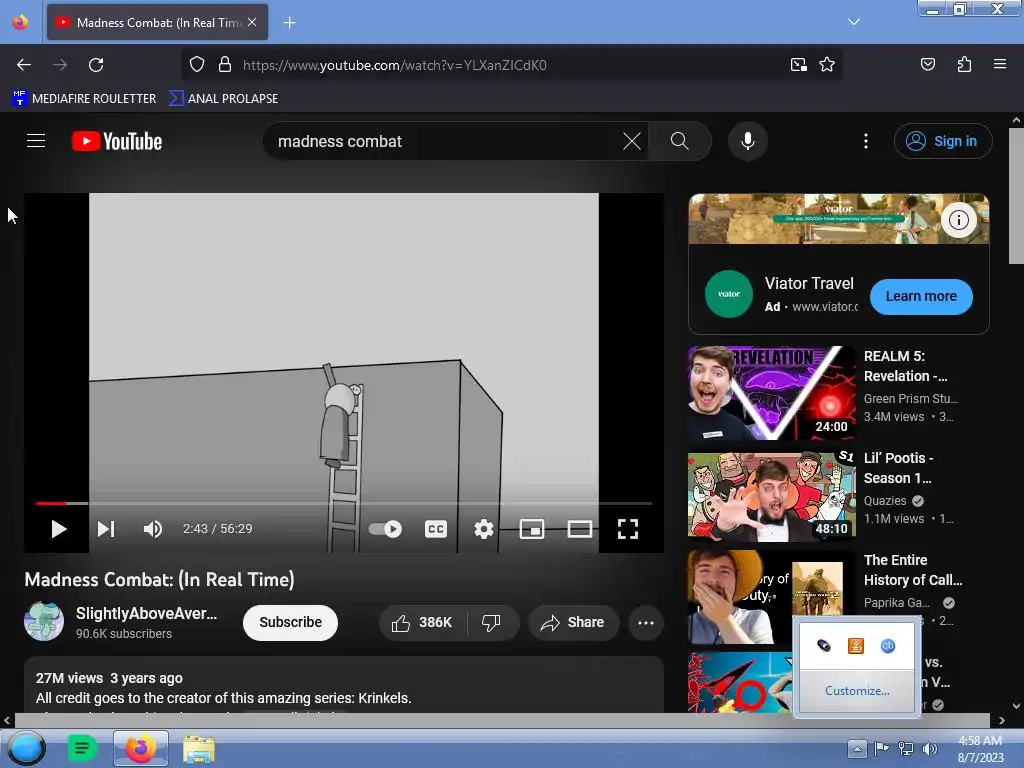Close the Madness Combat tab
The image size is (1024, 768).
[x=252, y=22]
